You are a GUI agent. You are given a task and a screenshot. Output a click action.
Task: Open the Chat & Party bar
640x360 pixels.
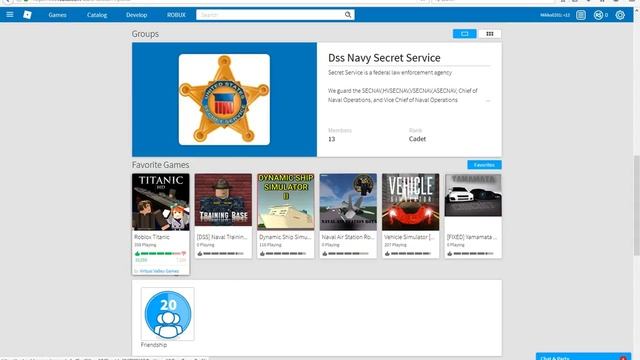coord(583,357)
